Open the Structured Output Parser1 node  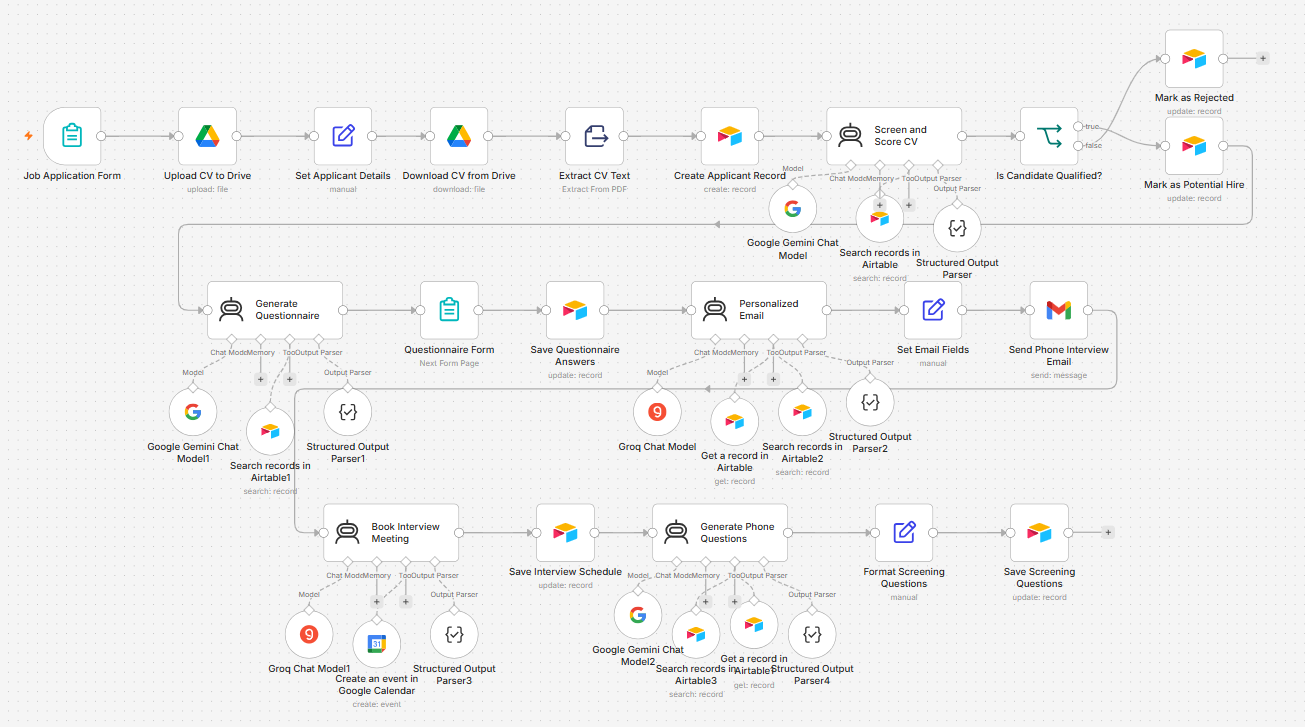point(348,412)
